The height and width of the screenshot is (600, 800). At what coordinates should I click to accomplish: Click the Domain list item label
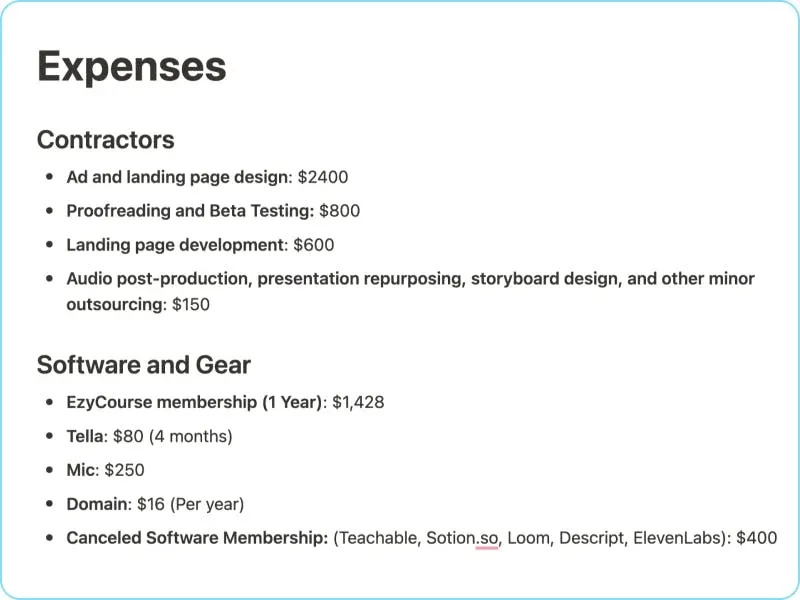pyautogui.click(x=95, y=505)
